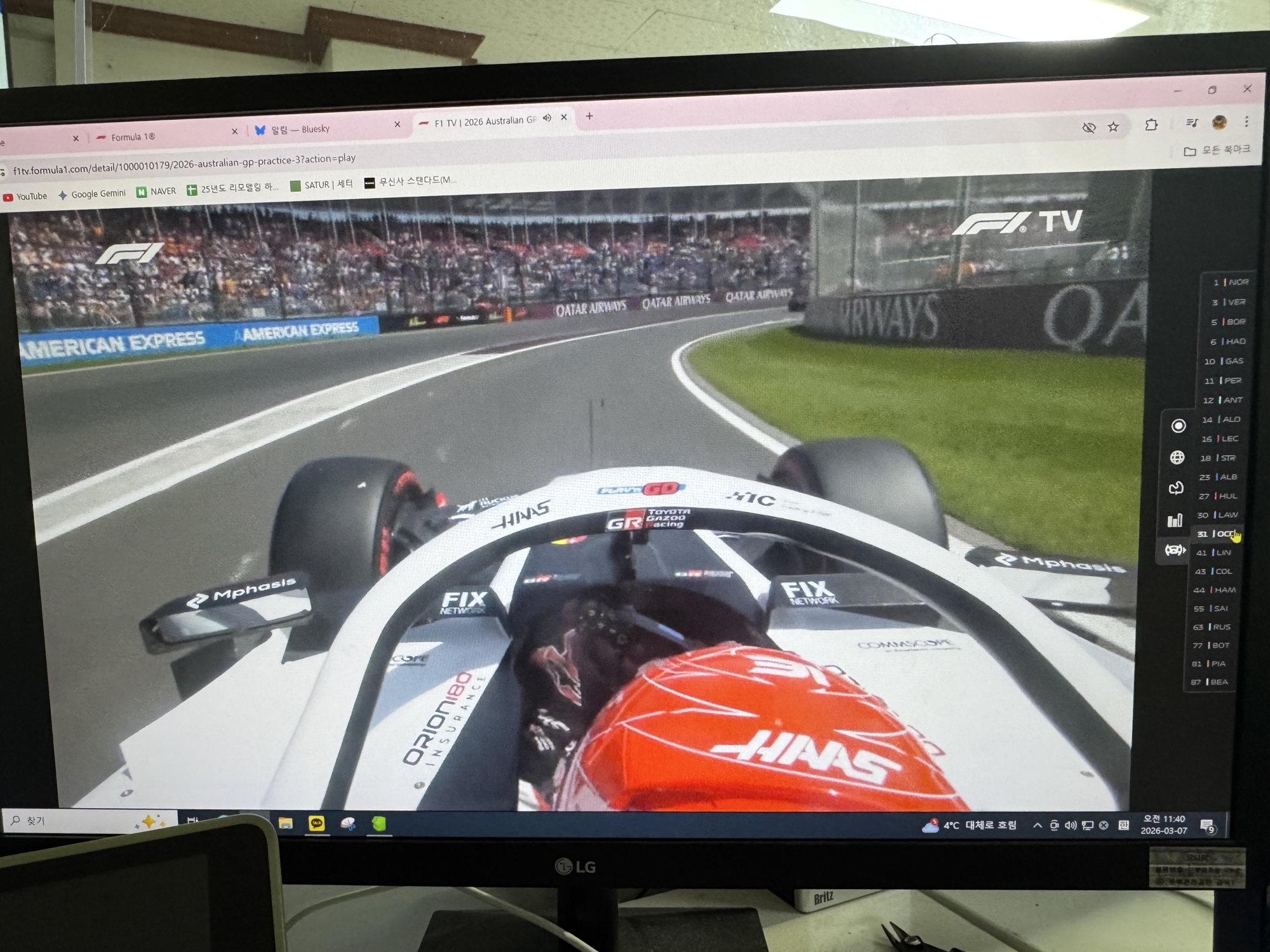Image resolution: width=1270 pixels, height=952 pixels.
Task: Open the main broadcast feed icon
Action: pos(1178,426)
